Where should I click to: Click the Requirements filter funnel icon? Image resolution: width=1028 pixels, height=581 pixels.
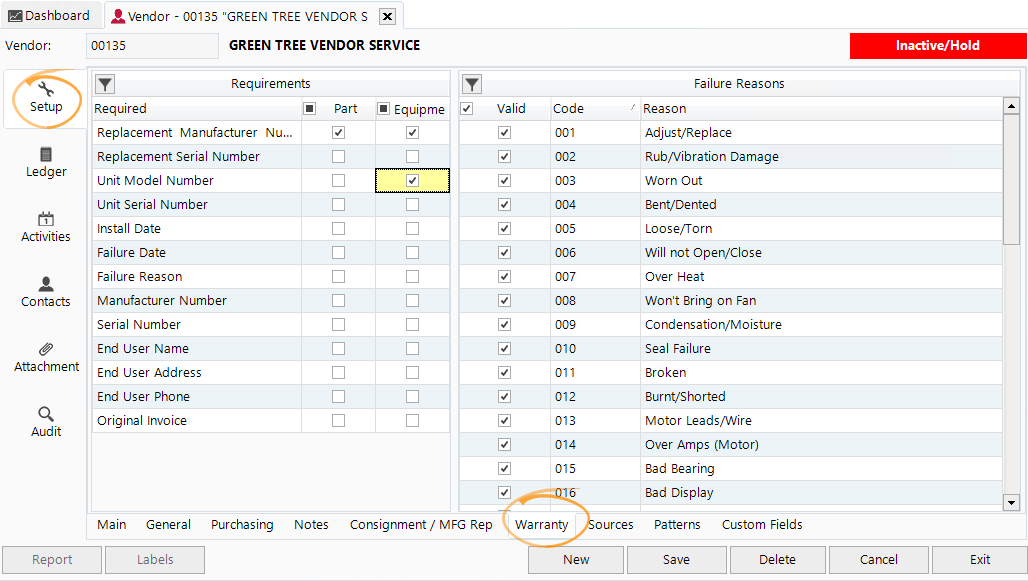(x=104, y=84)
